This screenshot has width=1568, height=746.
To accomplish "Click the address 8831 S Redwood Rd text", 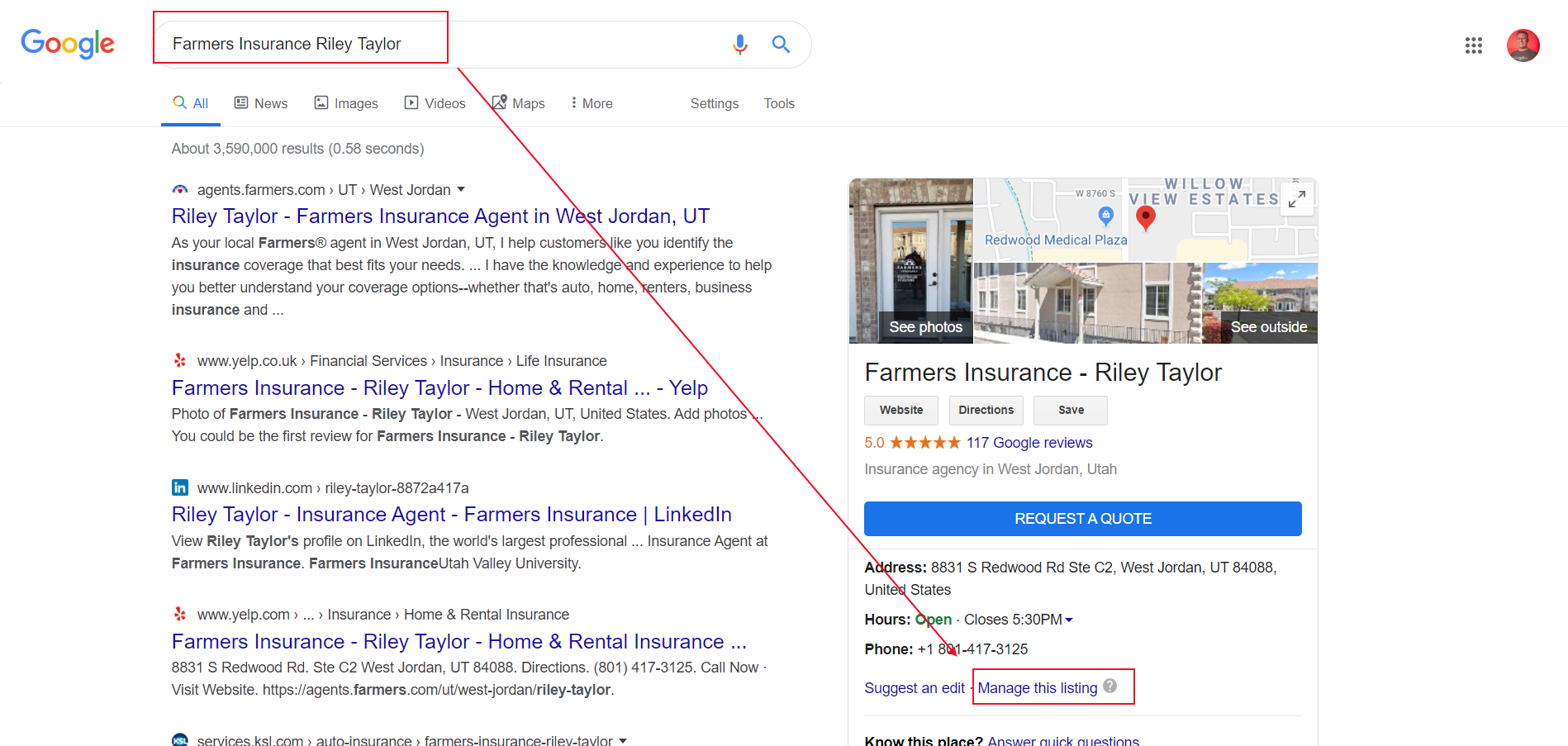I will pos(1071,578).
